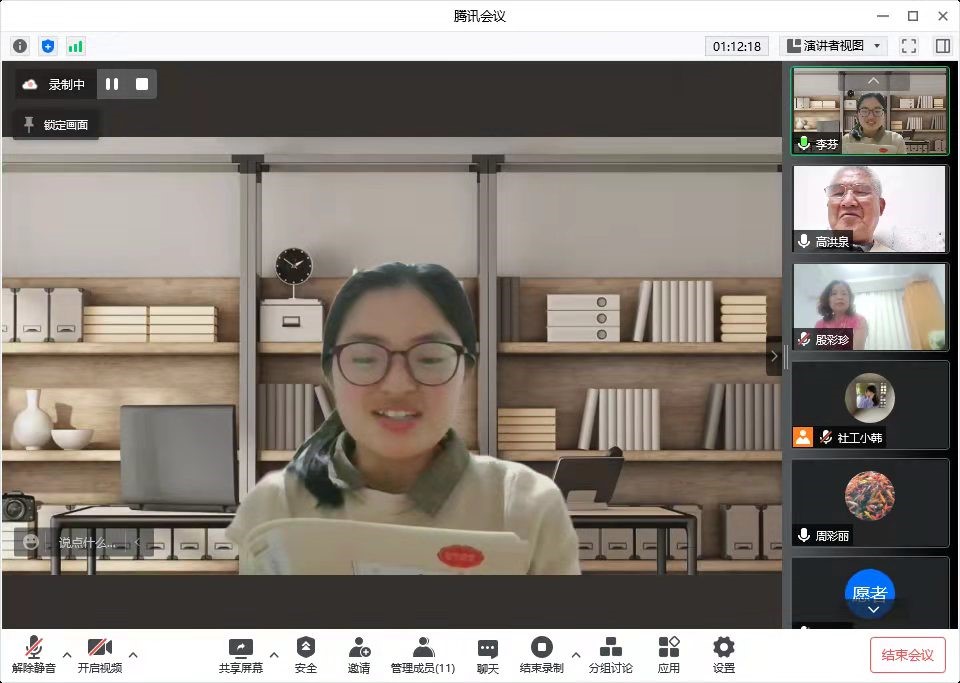The image size is (960, 683).
Task: Pause the cloud recording
Action: (x=112, y=84)
